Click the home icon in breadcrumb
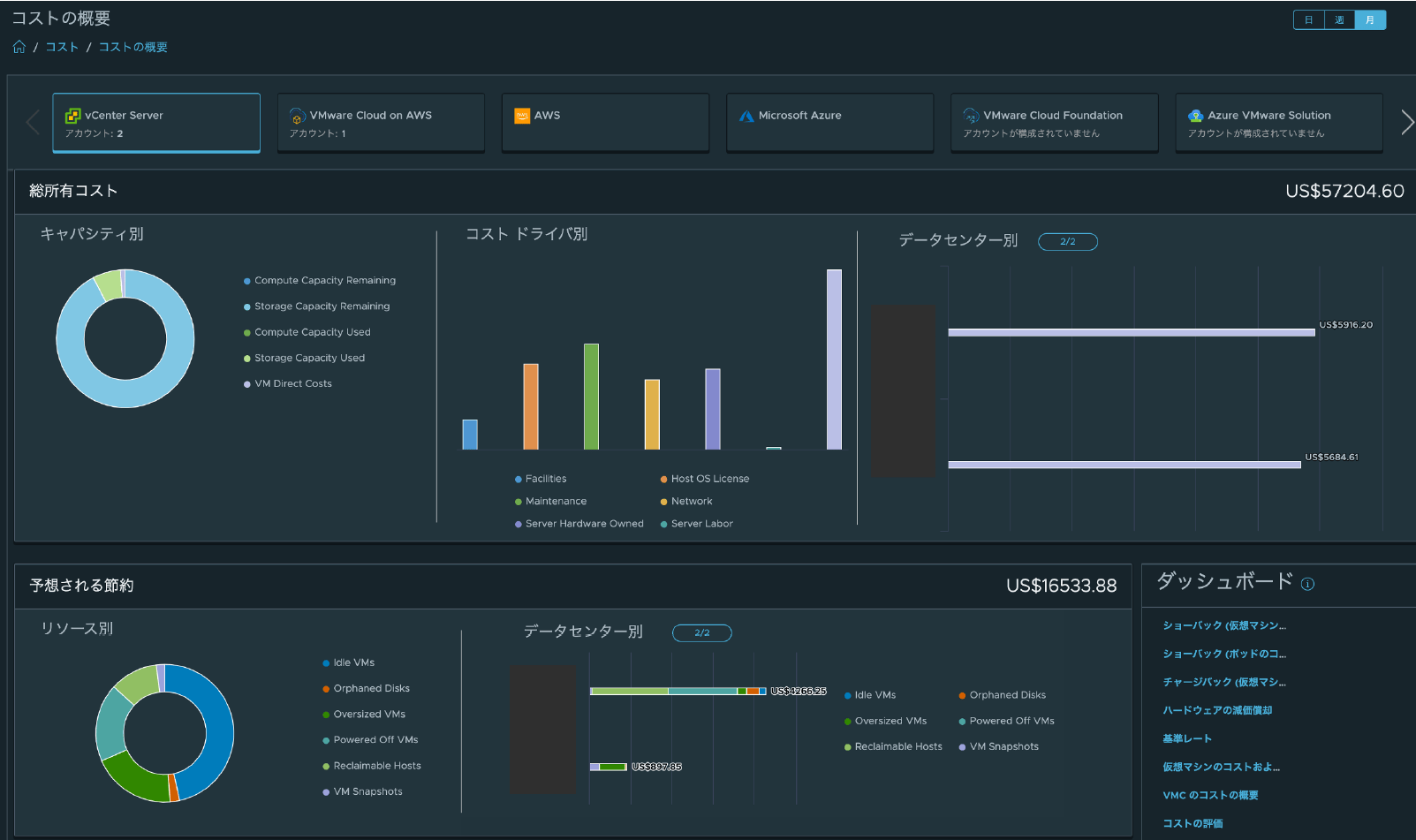Viewport: 1416px width, 840px height. click(x=19, y=47)
